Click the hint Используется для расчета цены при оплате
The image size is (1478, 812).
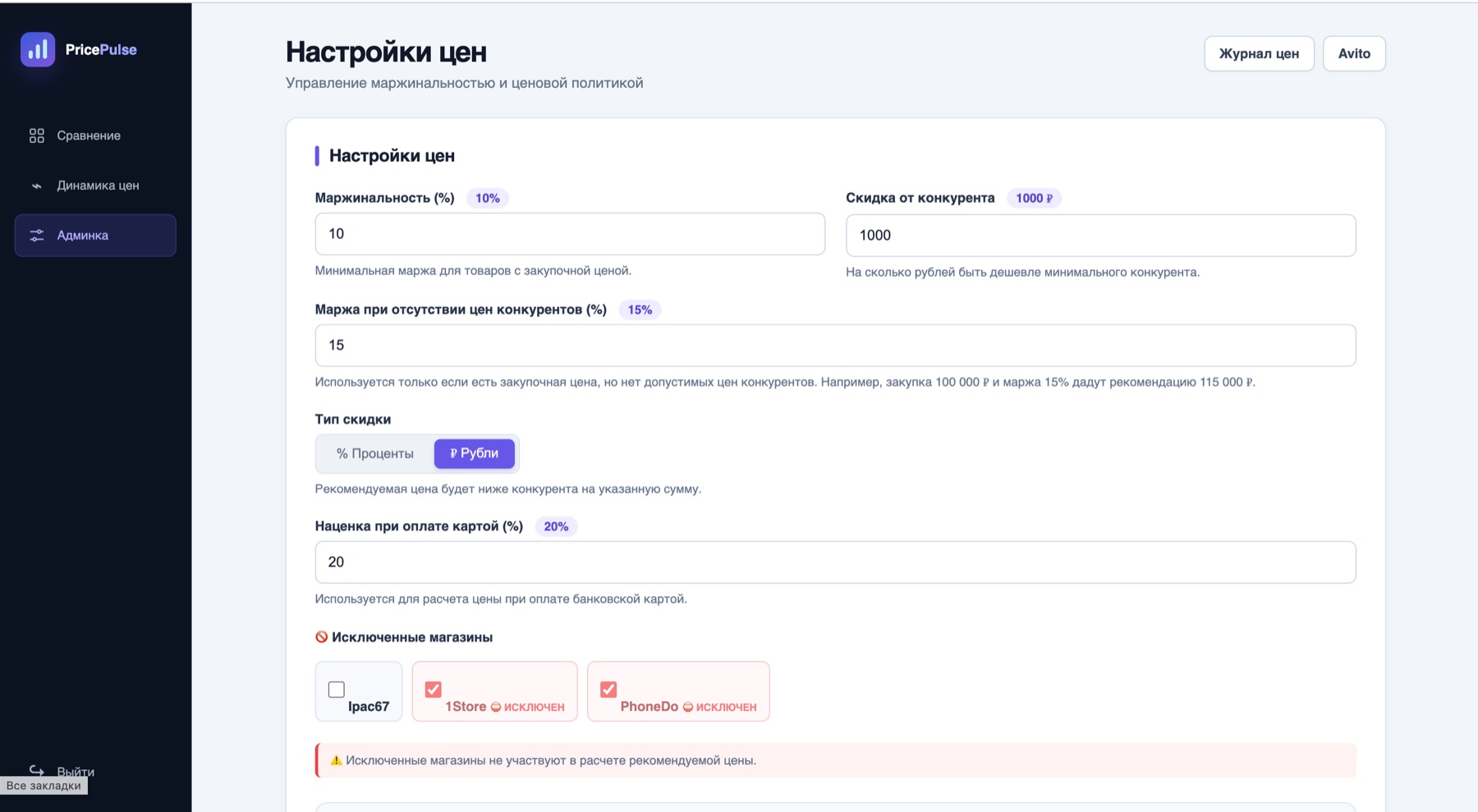[501, 599]
